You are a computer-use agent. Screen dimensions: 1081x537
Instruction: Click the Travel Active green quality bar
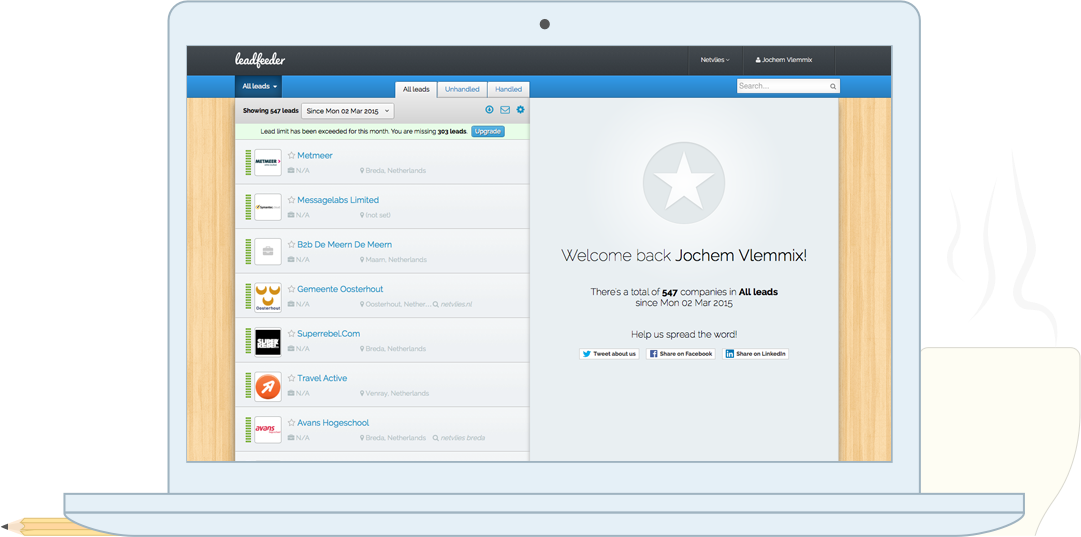click(248, 385)
